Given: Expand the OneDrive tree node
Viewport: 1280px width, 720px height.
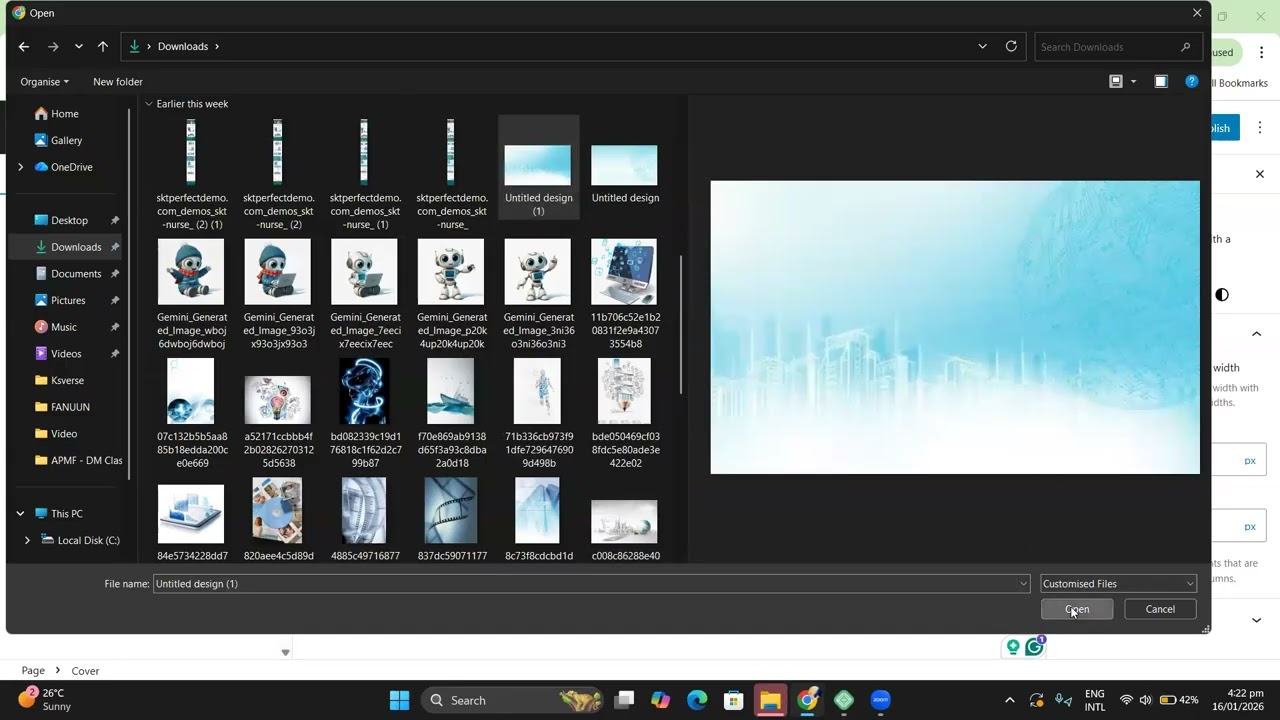Looking at the screenshot, I should point(20,167).
